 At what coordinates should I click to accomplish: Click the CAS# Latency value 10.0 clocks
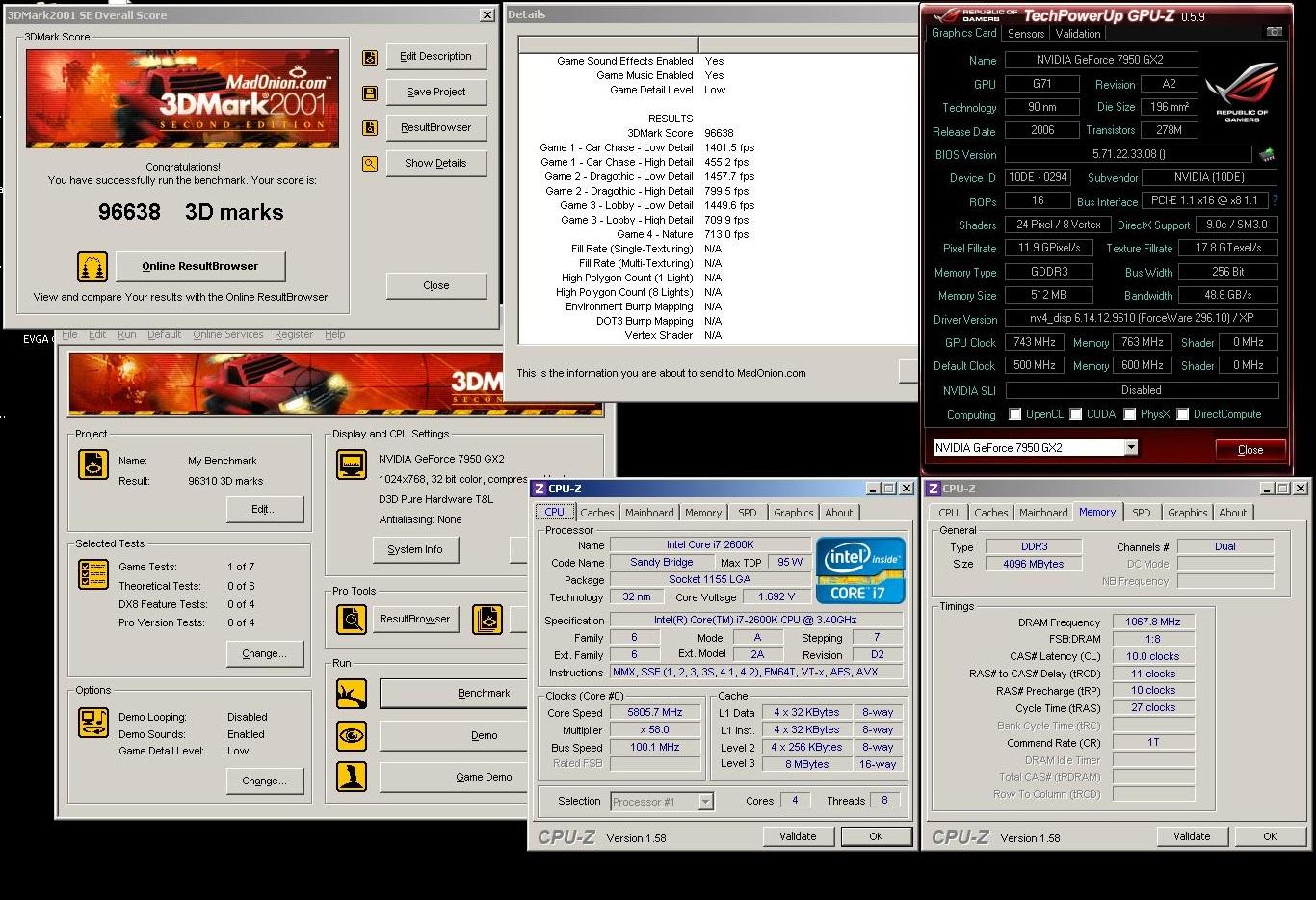[1153, 657]
